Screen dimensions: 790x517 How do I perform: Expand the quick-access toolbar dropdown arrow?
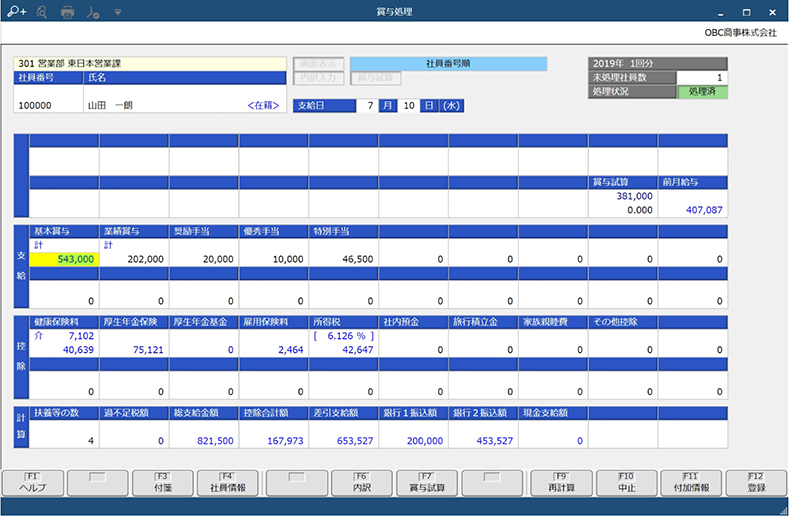(118, 13)
